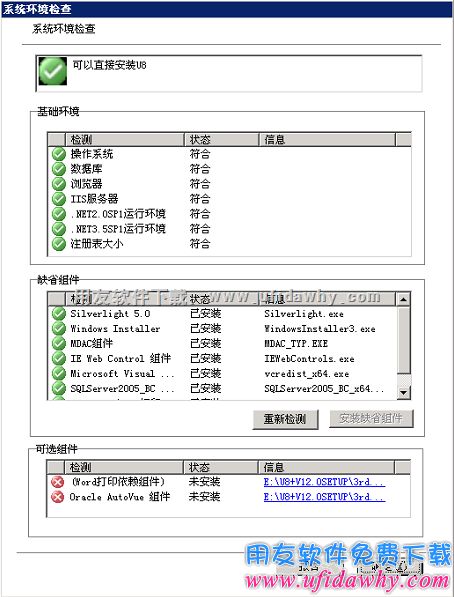Select the Microsoft Visual ... row text

pos(122,374)
